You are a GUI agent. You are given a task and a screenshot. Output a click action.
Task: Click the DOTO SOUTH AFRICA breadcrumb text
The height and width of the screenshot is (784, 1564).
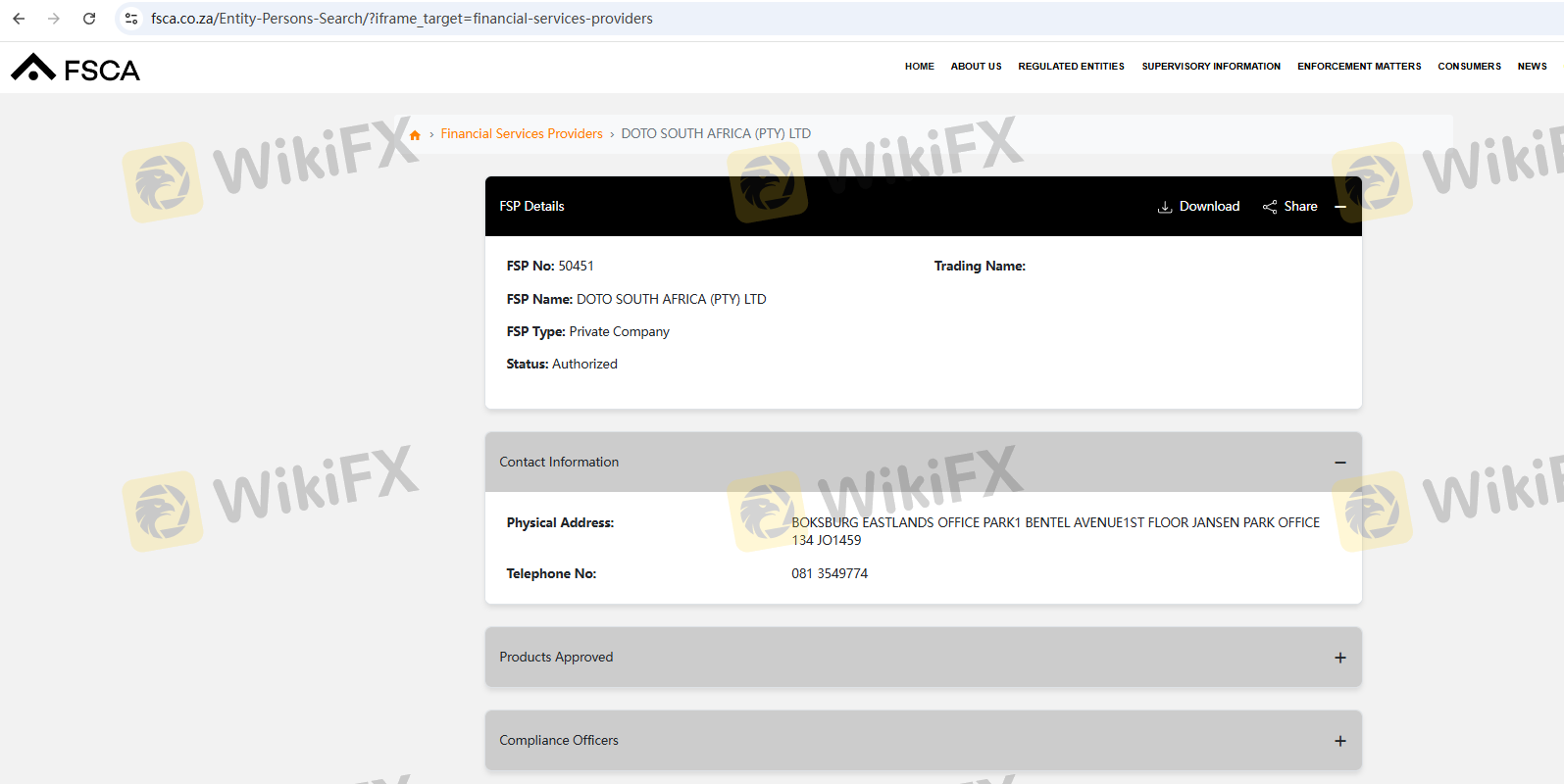point(716,133)
